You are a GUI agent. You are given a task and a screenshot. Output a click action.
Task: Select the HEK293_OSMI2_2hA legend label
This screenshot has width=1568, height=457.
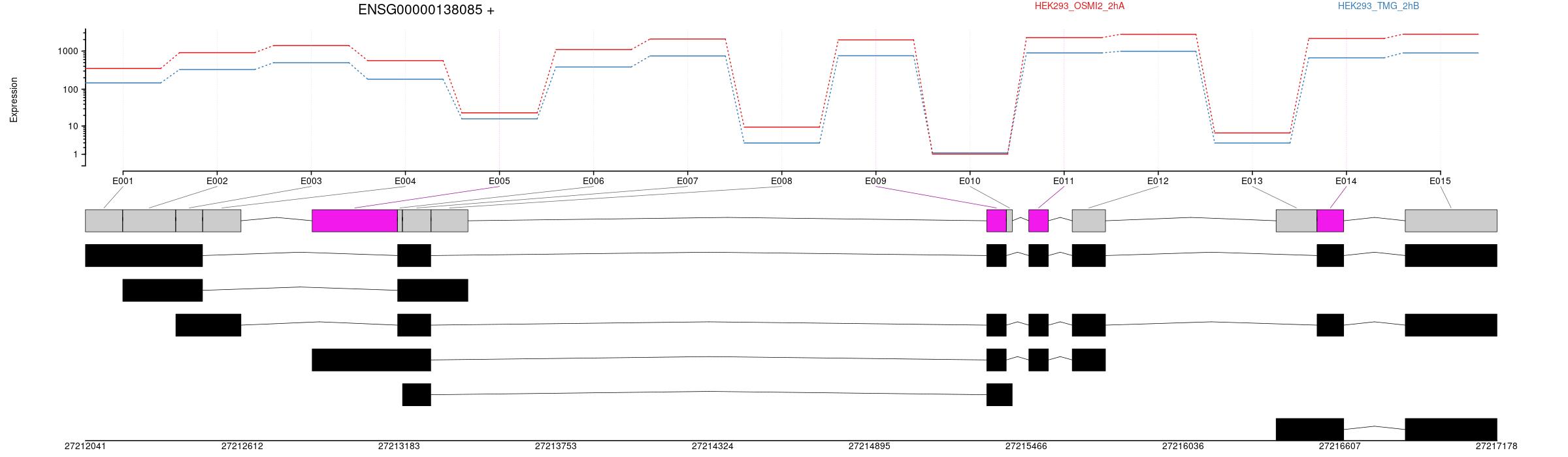(x=1079, y=6)
